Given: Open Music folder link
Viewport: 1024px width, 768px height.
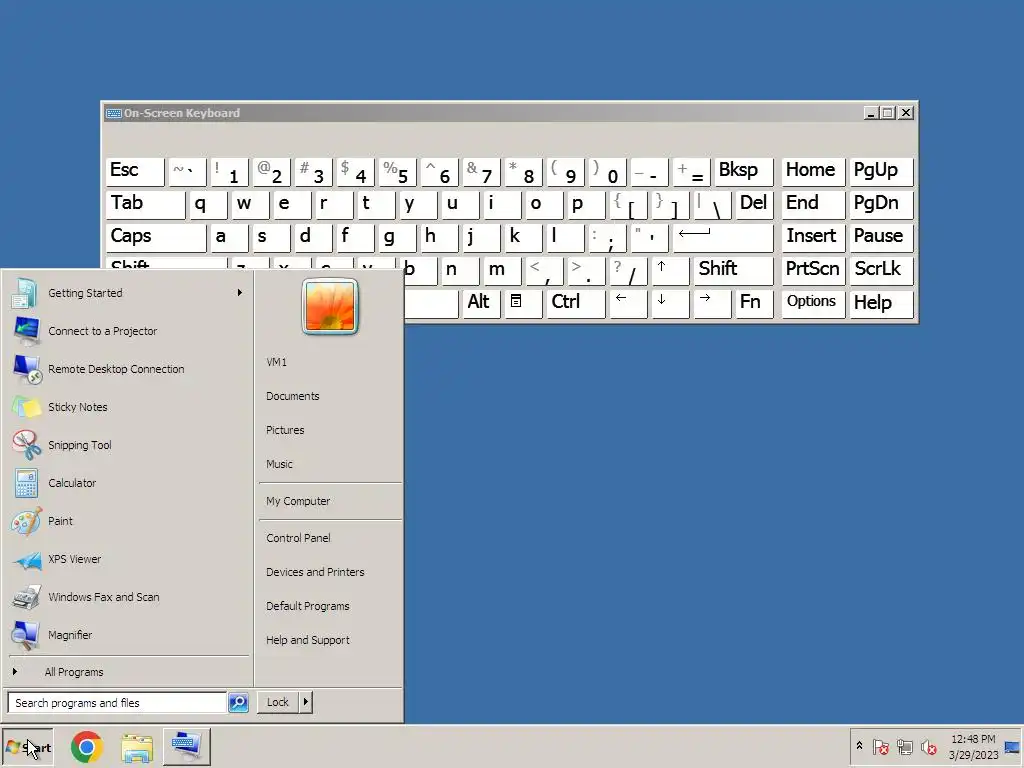Looking at the screenshot, I should [330, 464].
